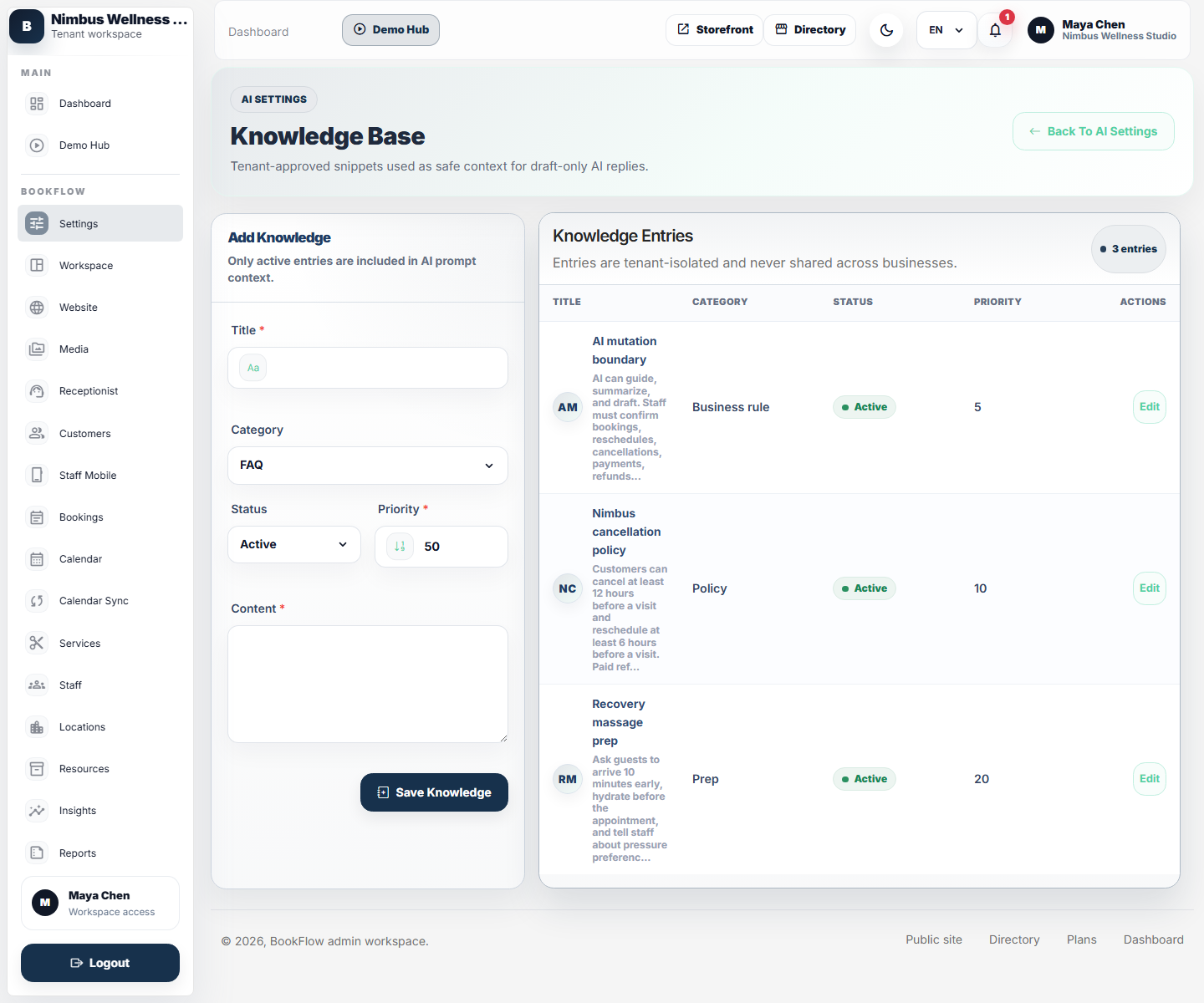The width and height of the screenshot is (1204, 1003).
Task: Expand the Category FAQ dropdown
Action: [x=368, y=466]
